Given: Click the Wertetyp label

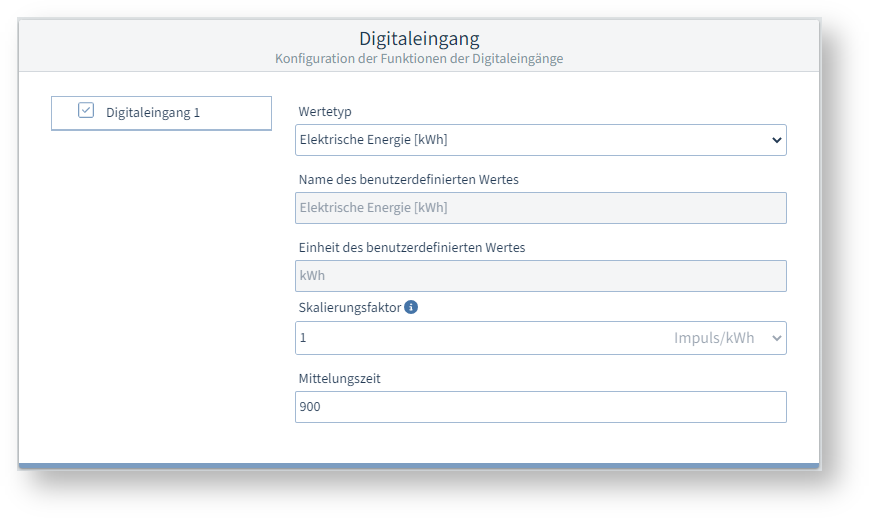Looking at the screenshot, I should pos(325,112).
